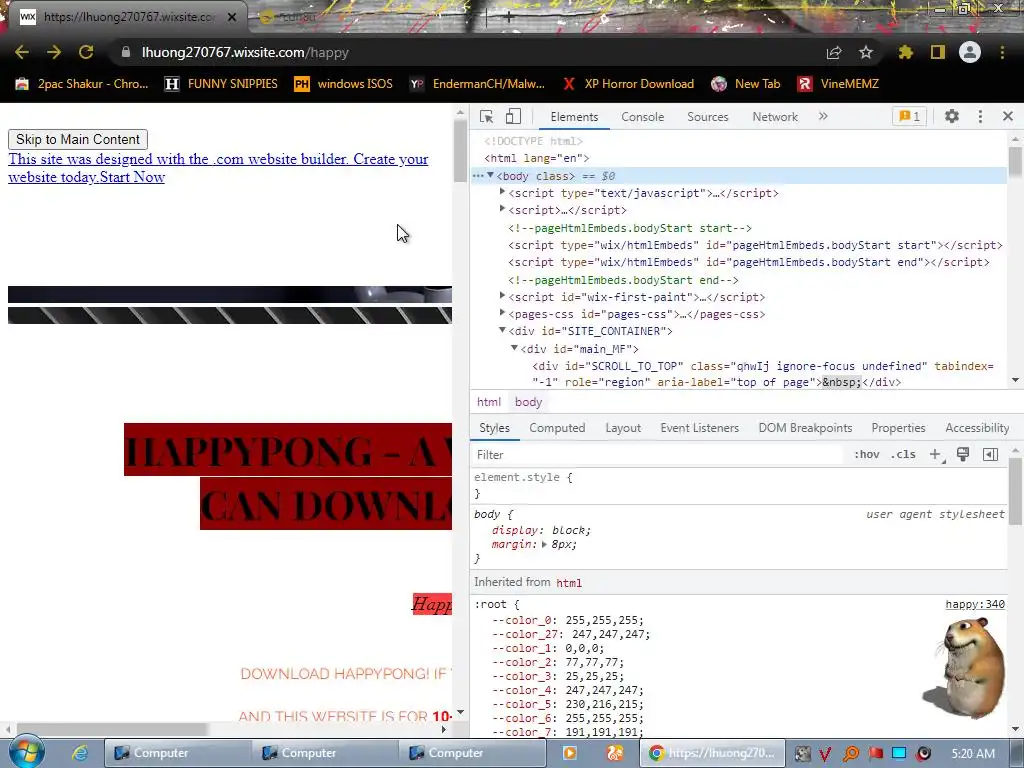Open the windows ISOS bookmark
Screen dimensions: 1024x768
click(344, 84)
